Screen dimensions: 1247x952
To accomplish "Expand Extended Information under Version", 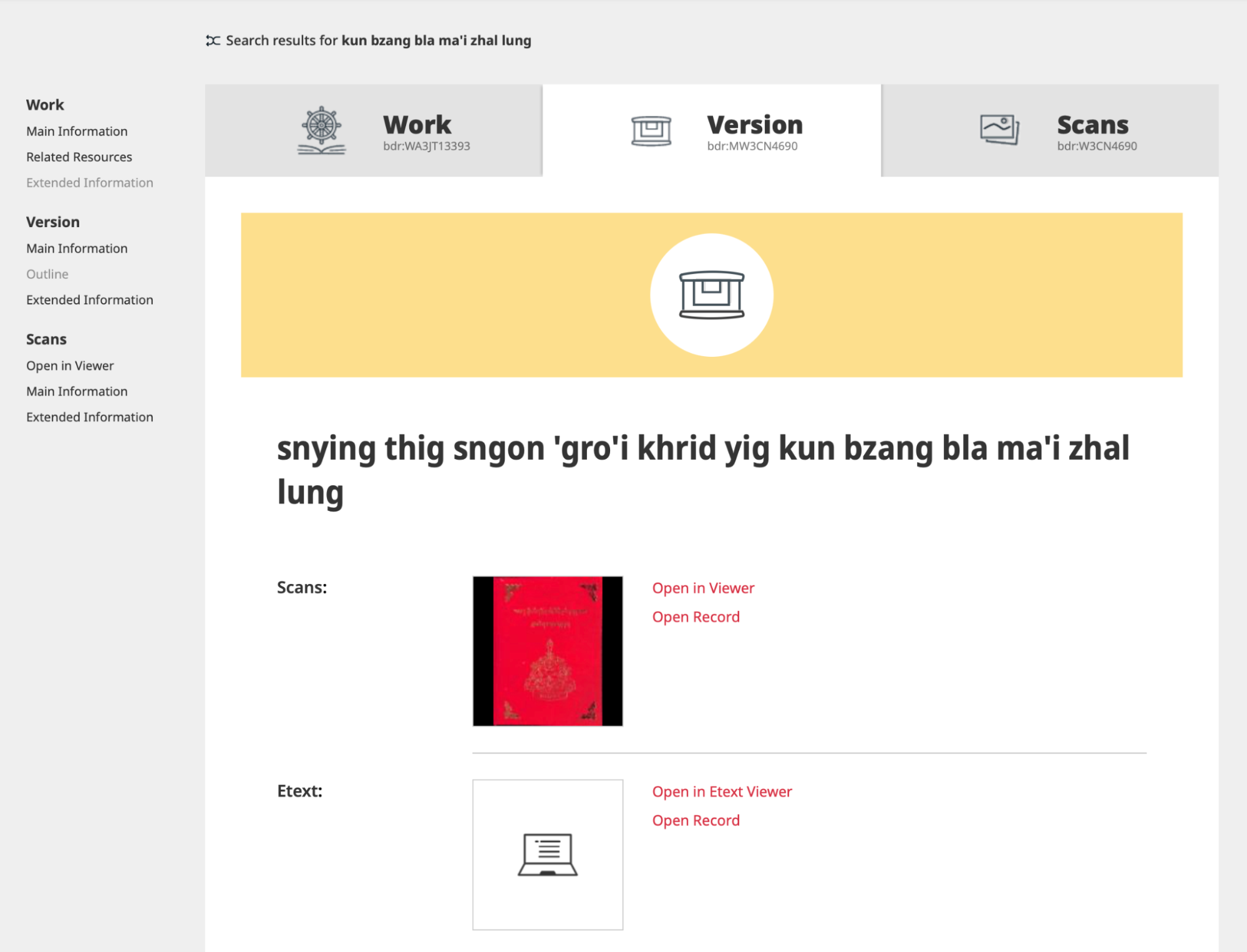I will coord(89,299).
